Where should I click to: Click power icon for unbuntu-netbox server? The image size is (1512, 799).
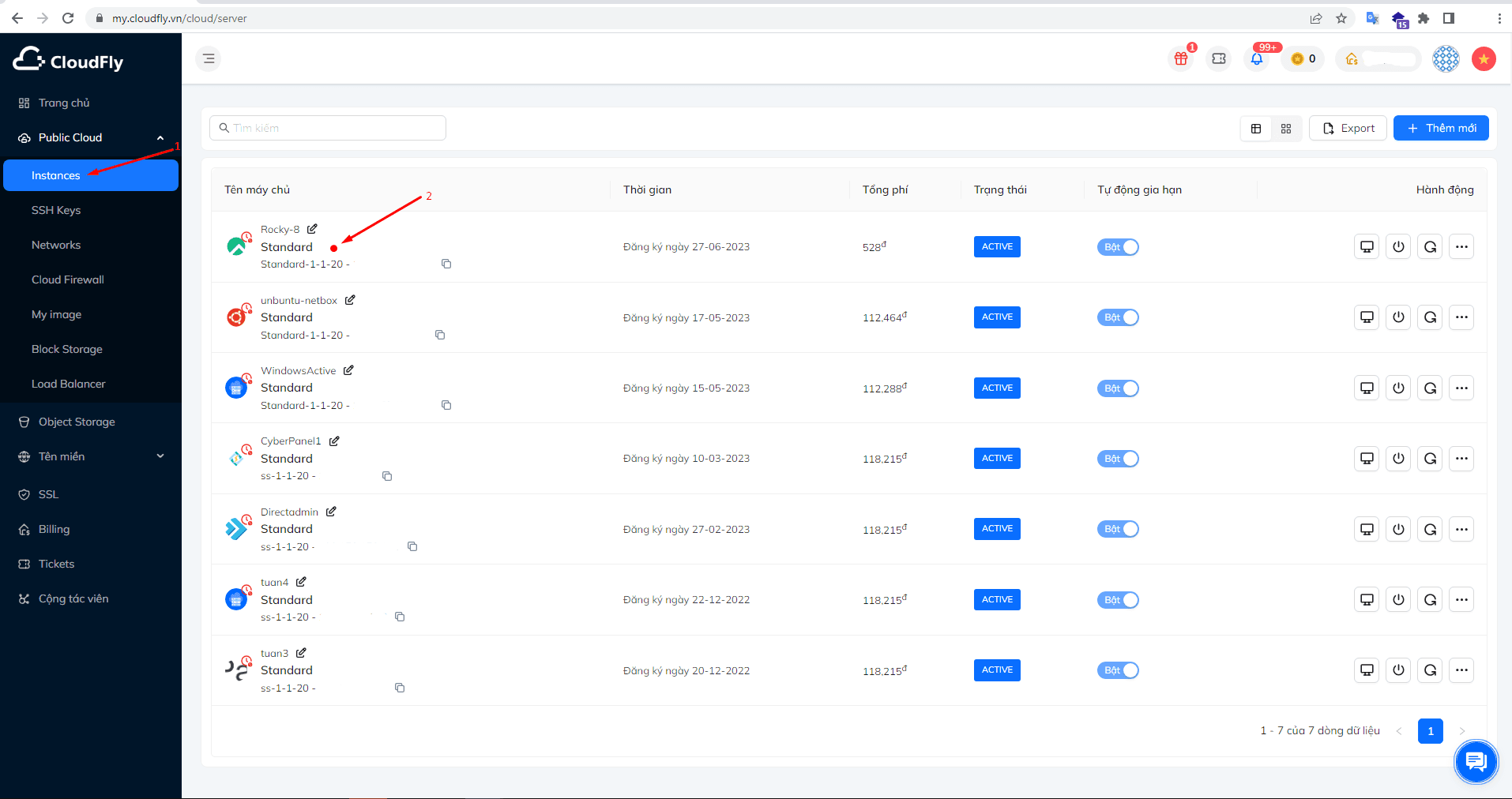(x=1398, y=317)
